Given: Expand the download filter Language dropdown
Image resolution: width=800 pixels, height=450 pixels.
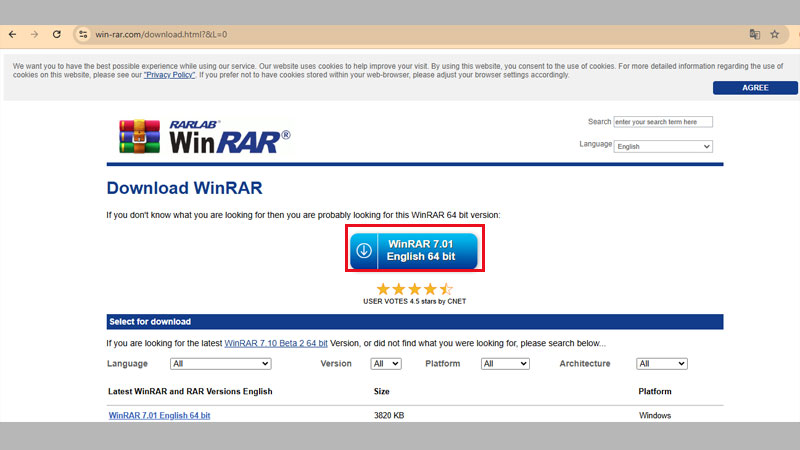Looking at the screenshot, I should tap(220, 364).
